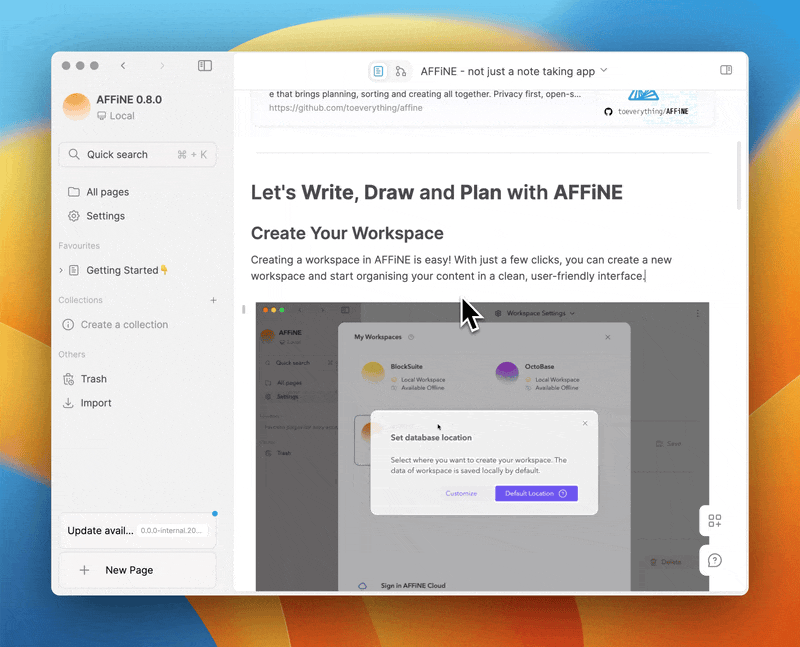Click the Settings gear icon
Screen dimensions: 800x647
point(74,216)
